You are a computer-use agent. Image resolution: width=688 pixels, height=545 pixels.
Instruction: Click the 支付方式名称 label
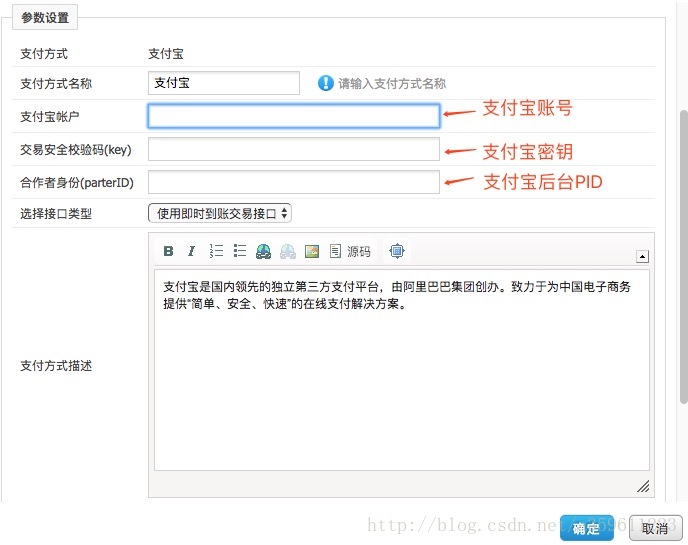(x=56, y=83)
